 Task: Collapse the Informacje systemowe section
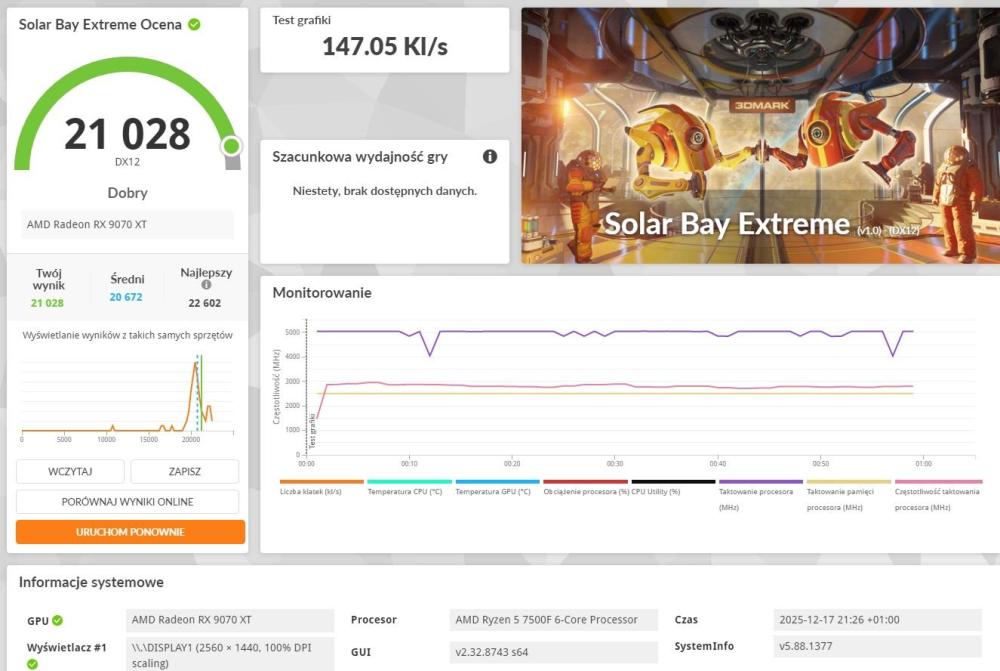(88, 582)
